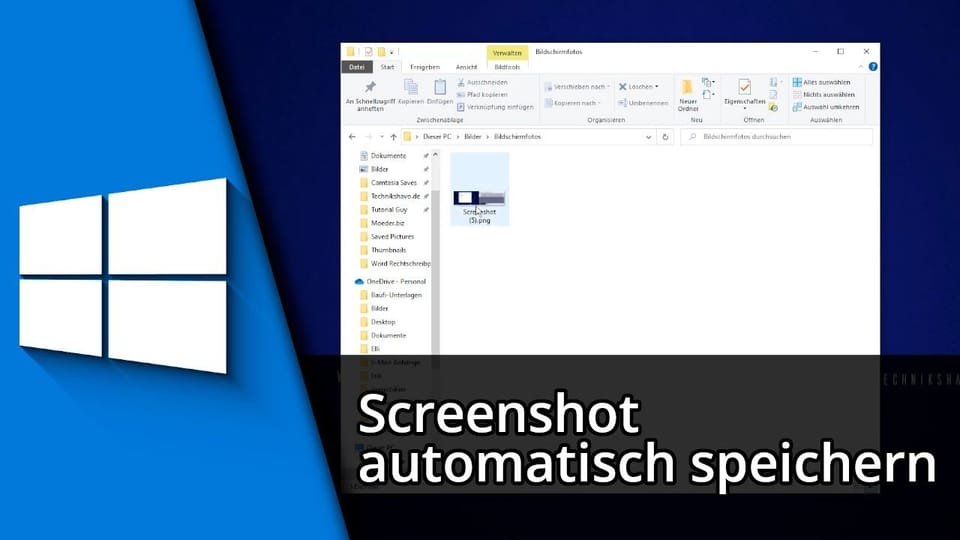
Task: Click the sidebar scroll-up arrow
Action: coord(435,155)
